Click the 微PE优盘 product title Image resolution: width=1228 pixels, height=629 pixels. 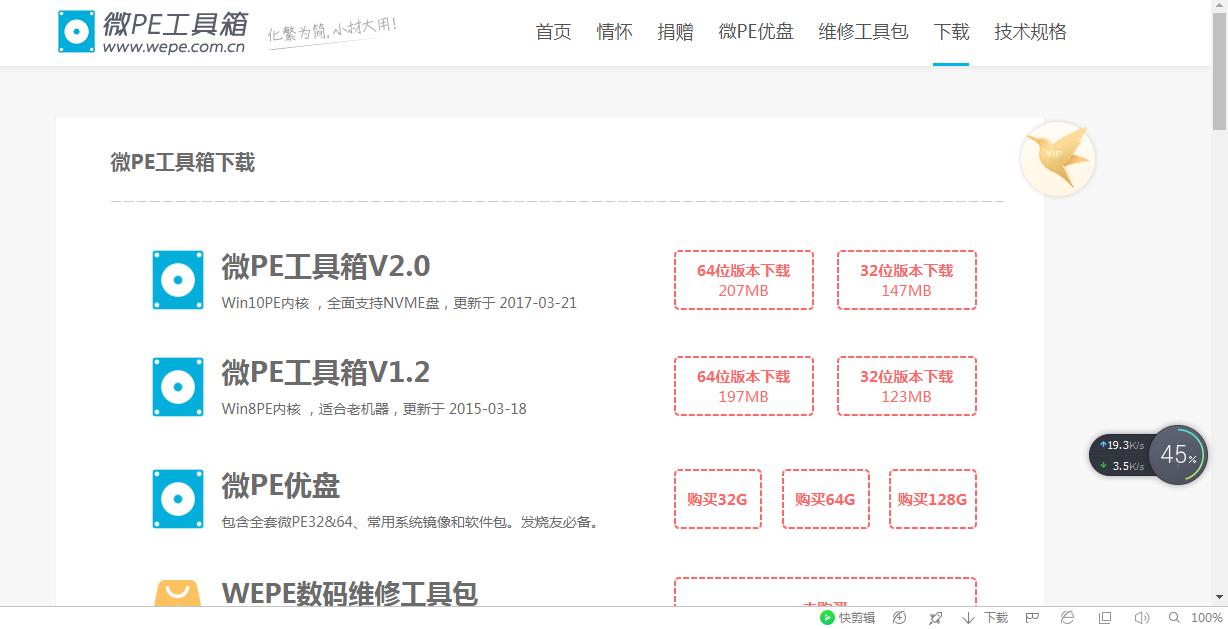point(281,486)
